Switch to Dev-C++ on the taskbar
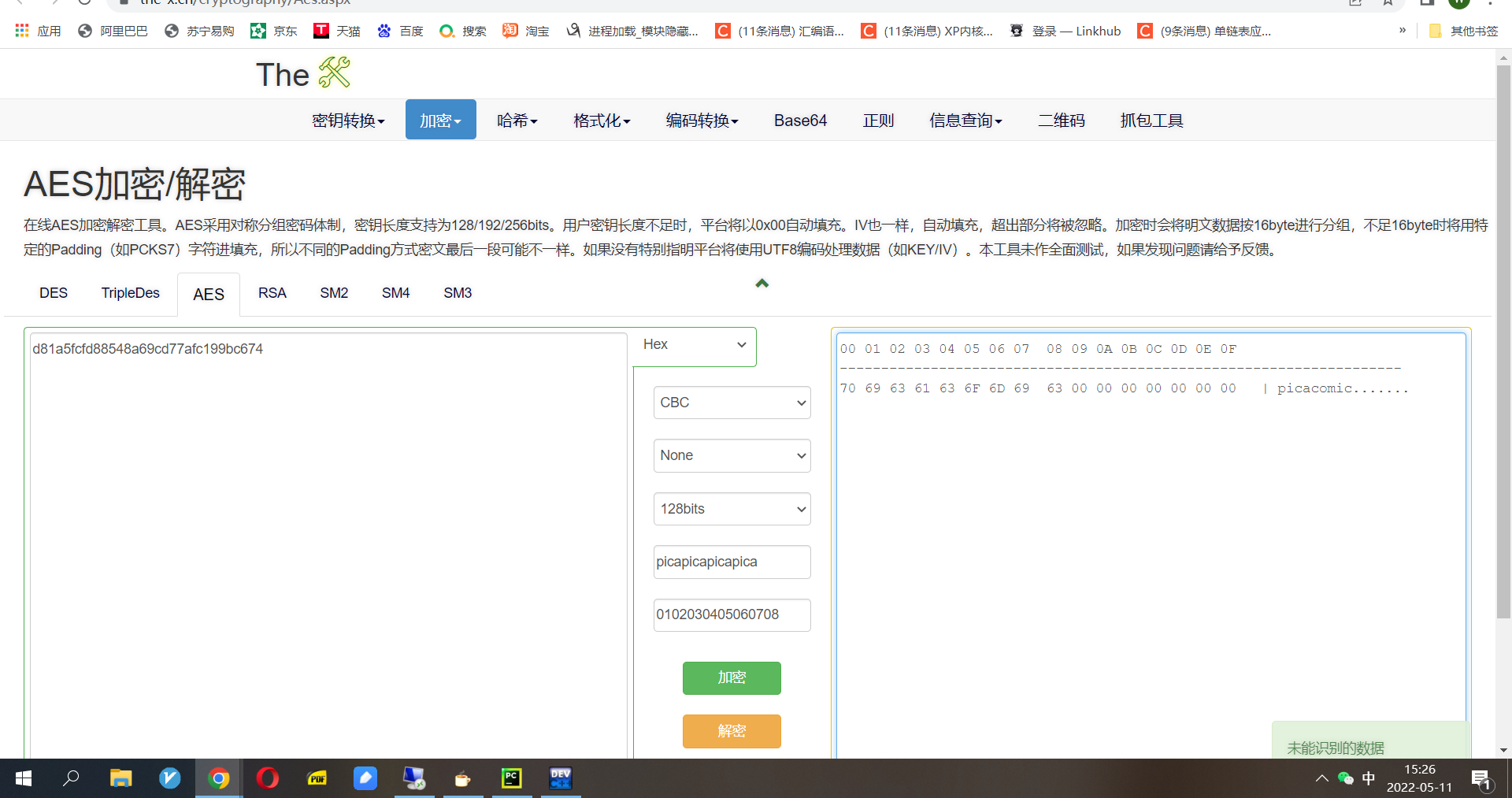The image size is (1512, 798). (561, 778)
